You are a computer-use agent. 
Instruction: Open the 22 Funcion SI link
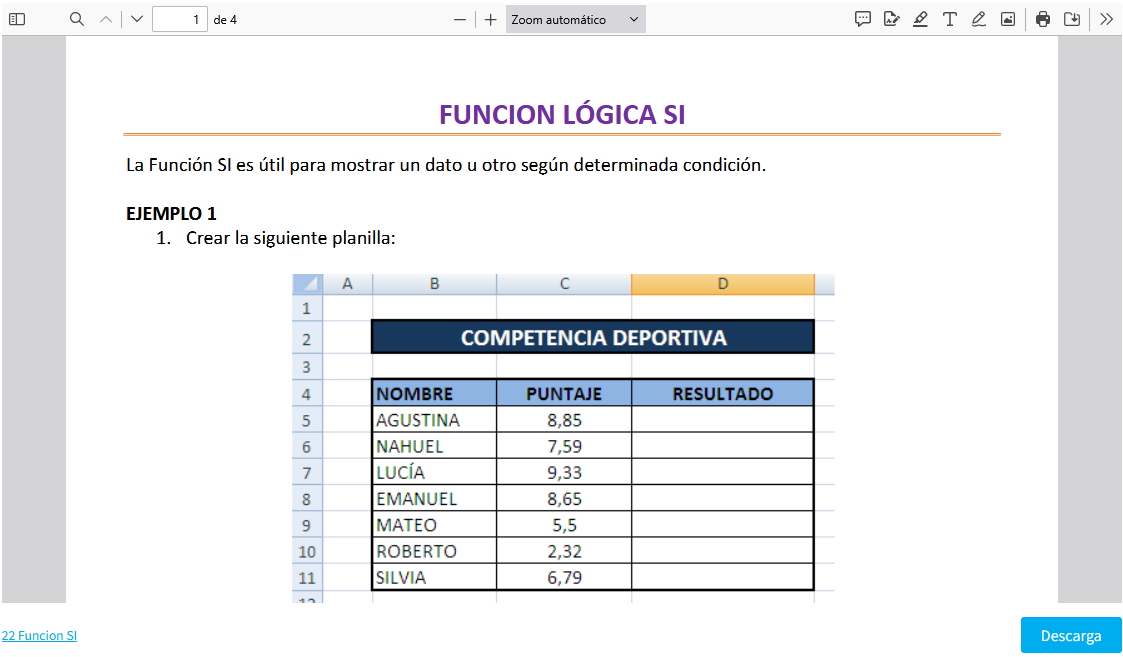point(39,636)
